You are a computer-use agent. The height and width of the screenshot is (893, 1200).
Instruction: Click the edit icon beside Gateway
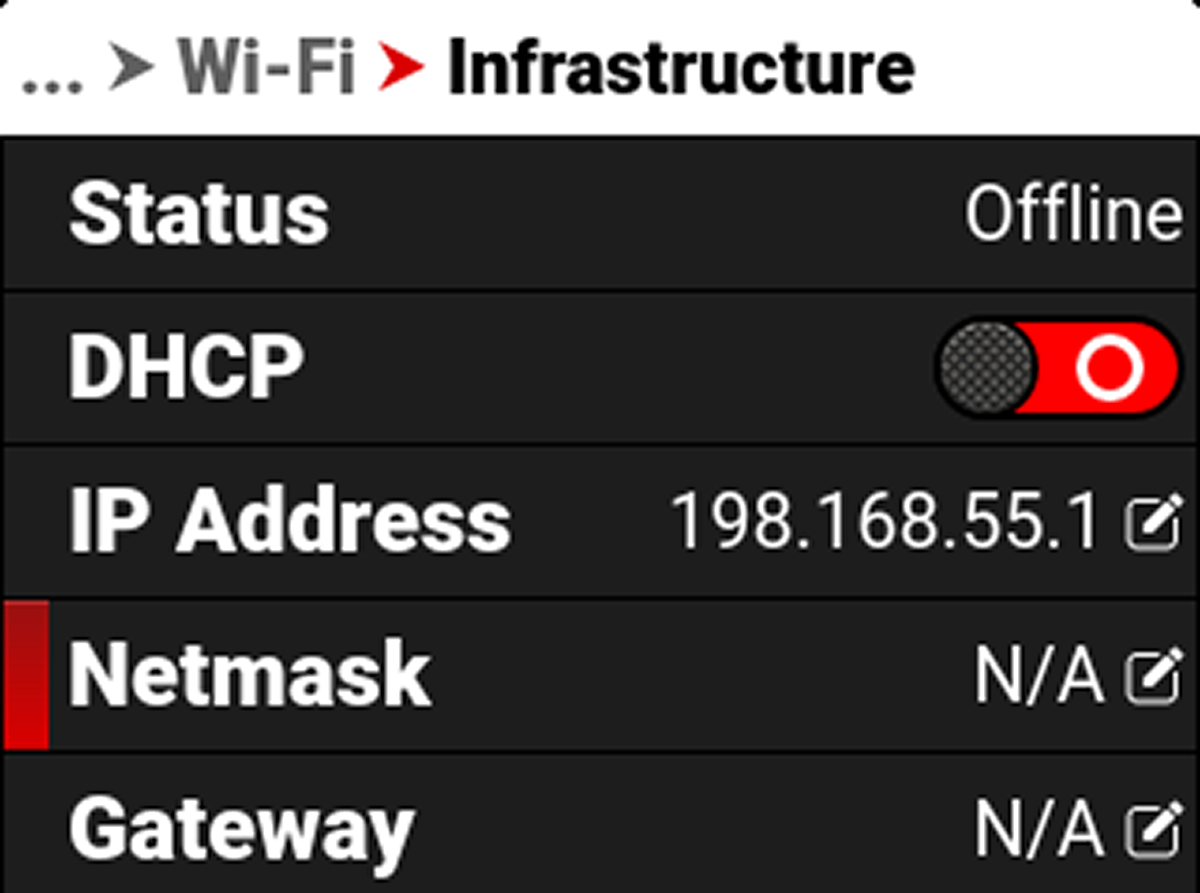tap(1153, 830)
